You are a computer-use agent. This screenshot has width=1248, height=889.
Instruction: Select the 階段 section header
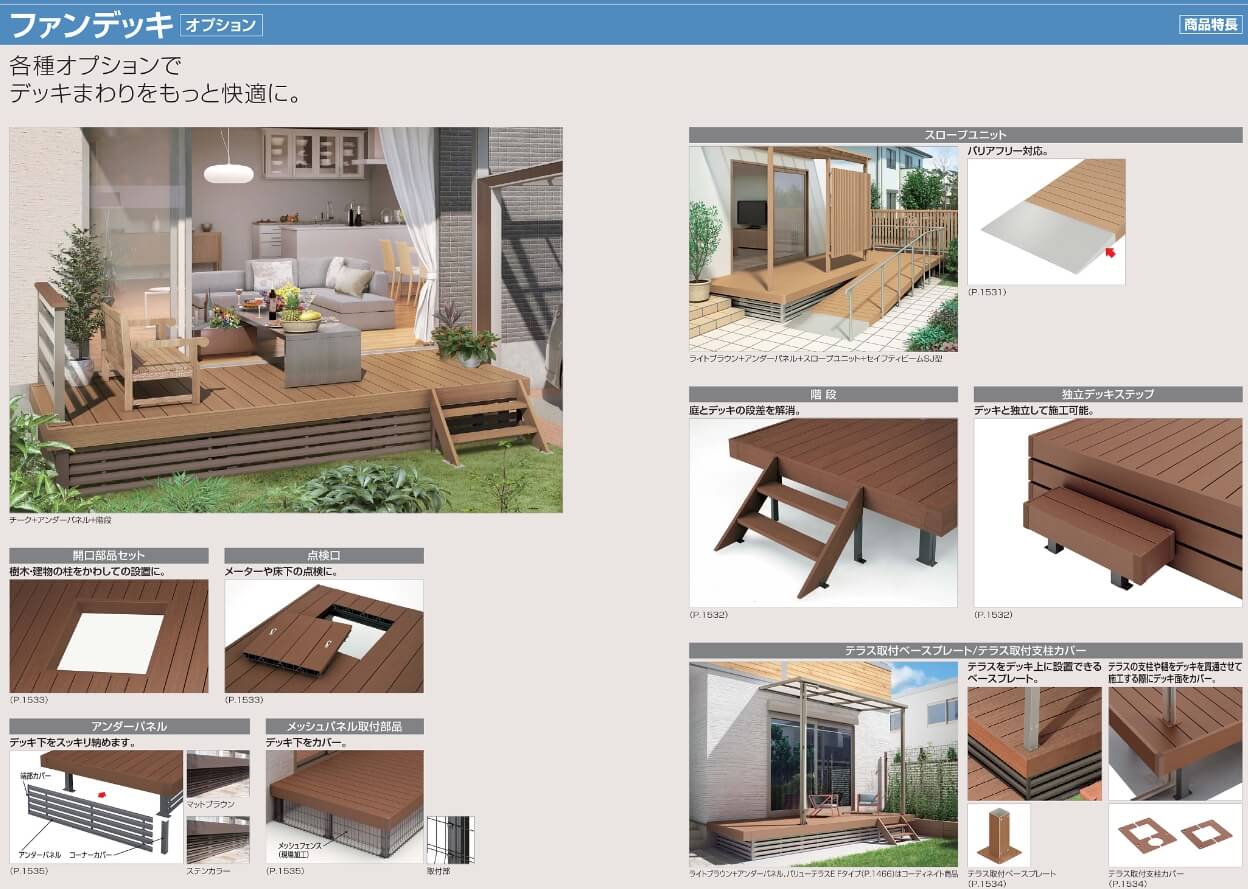point(823,395)
